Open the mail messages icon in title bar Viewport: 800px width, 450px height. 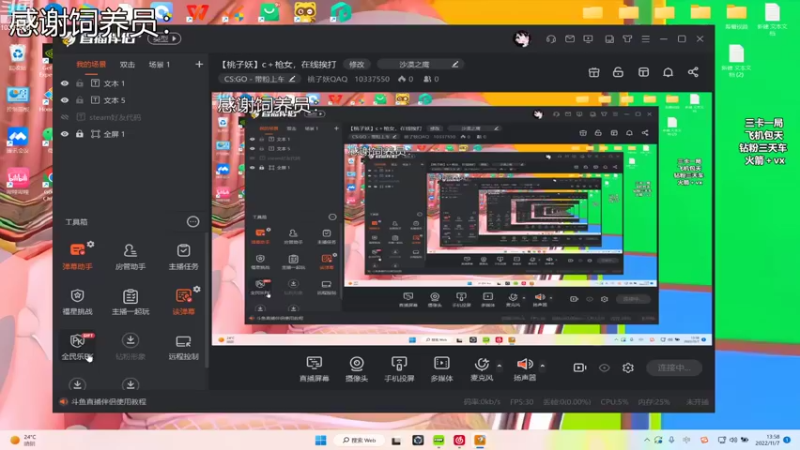pos(570,39)
